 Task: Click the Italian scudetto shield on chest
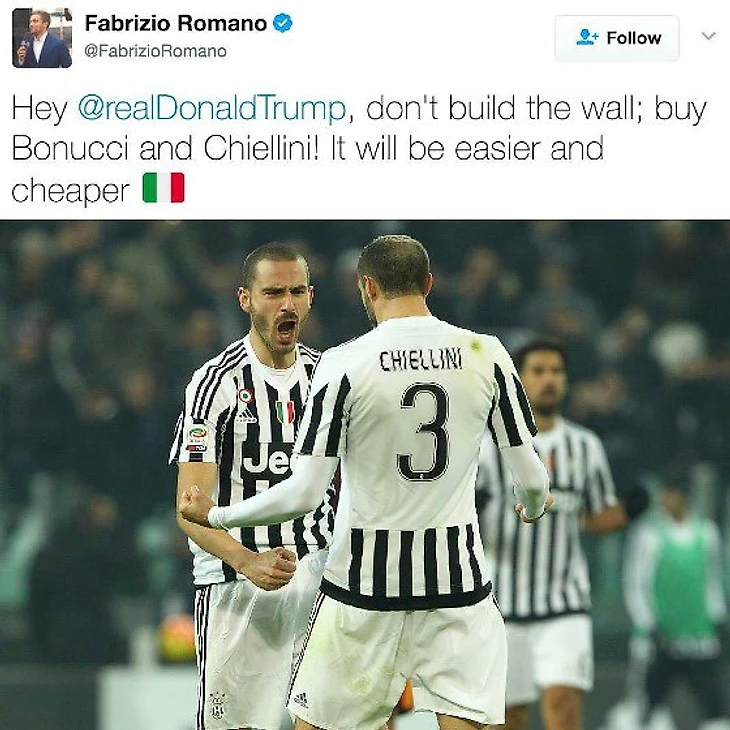coord(285,412)
